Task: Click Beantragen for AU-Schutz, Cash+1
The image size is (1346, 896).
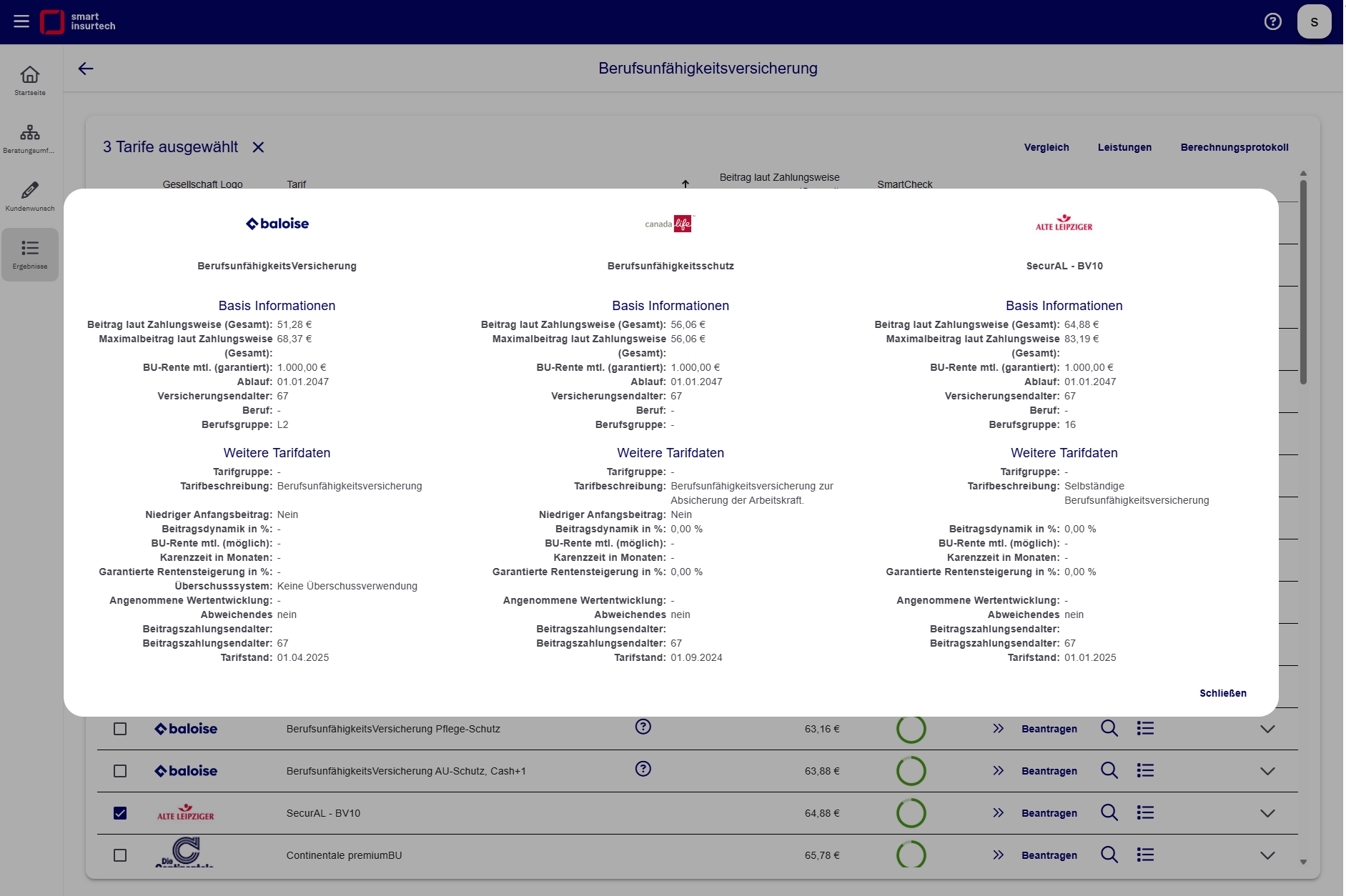Action: click(x=1049, y=771)
